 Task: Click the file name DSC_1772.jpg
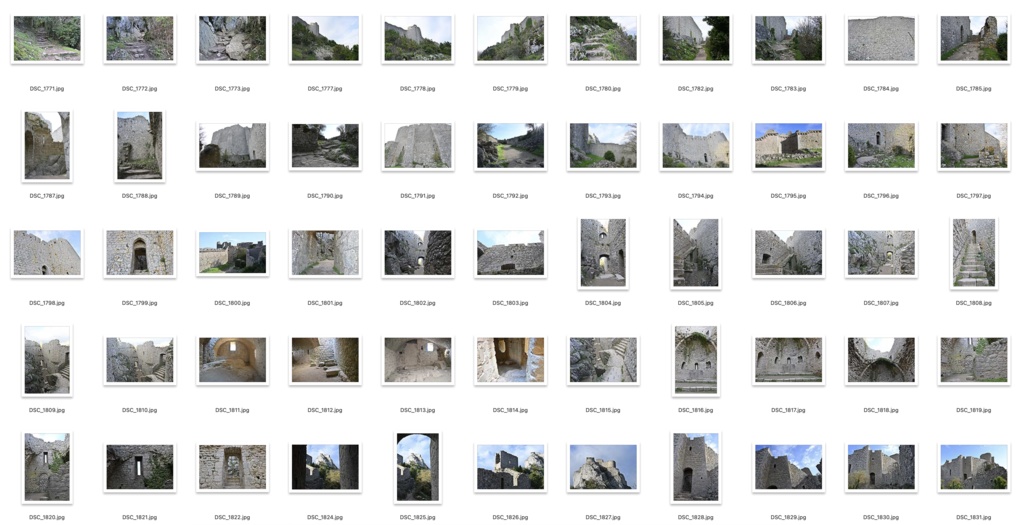(x=140, y=88)
